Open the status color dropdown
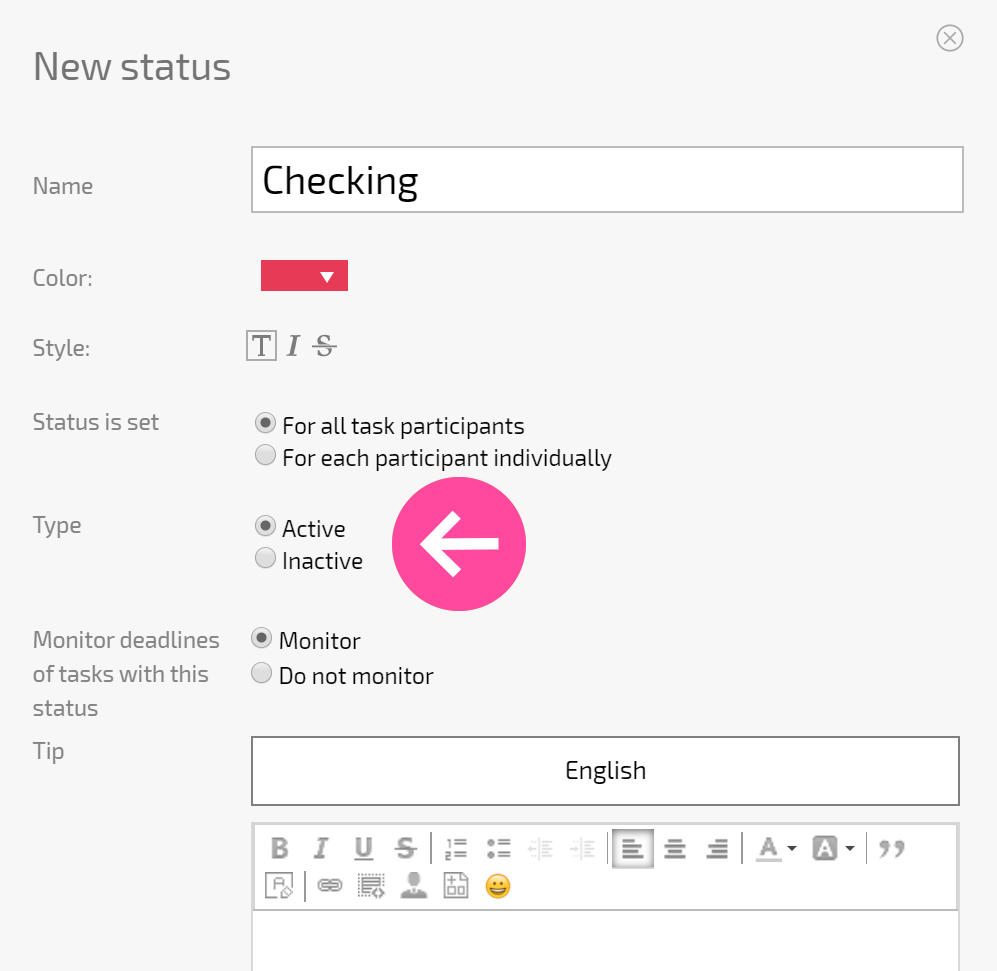Viewport: 997px width, 971px height. pyautogui.click(x=304, y=275)
